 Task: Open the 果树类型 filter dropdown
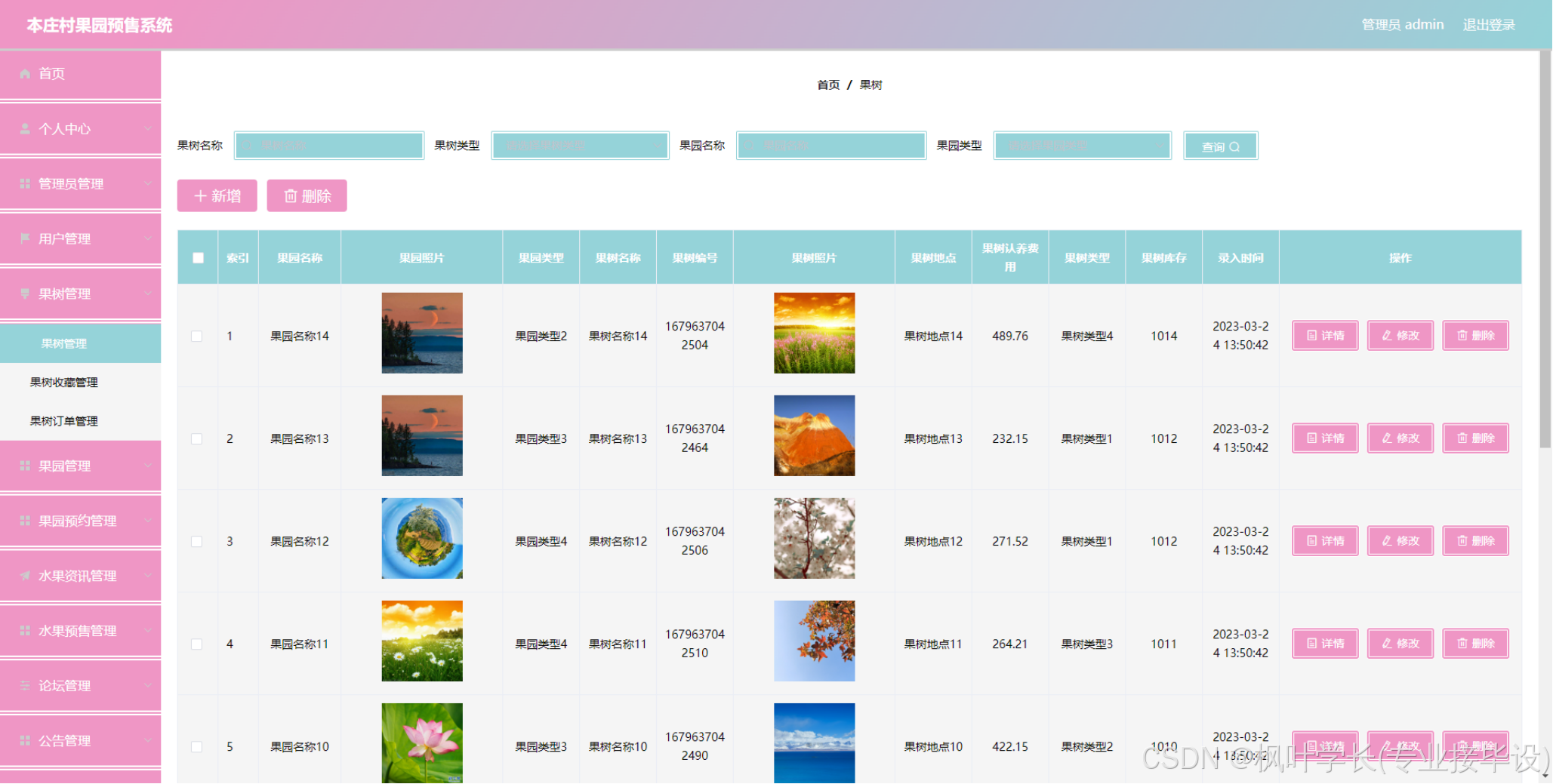point(580,146)
